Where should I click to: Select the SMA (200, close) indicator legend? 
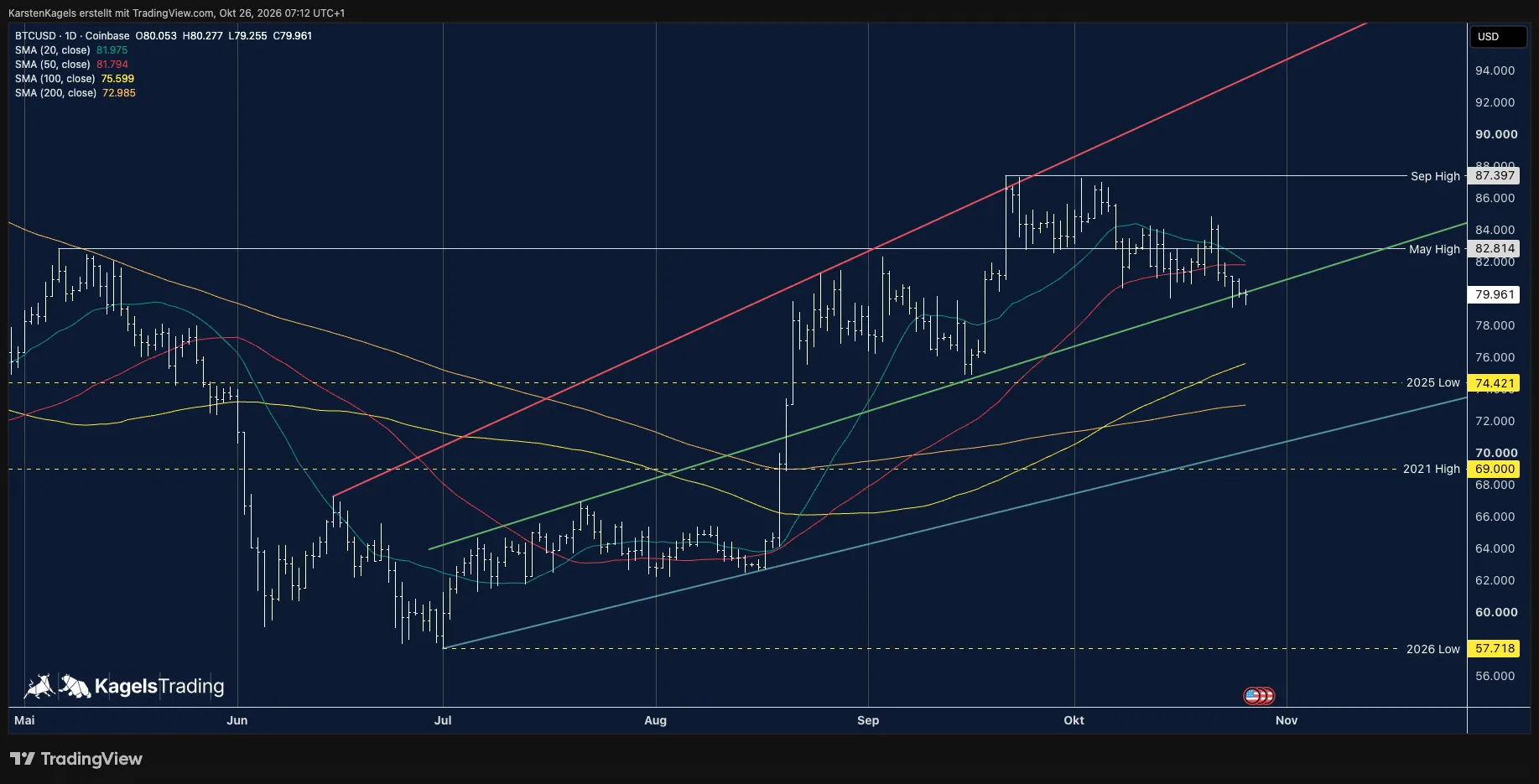point(55,93)
